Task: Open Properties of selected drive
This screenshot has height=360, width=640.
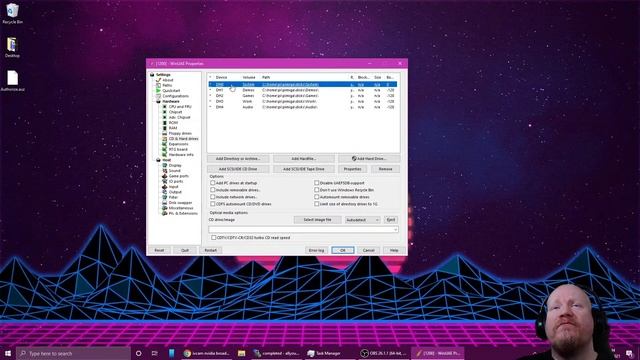Action: (x=352, y=169)
